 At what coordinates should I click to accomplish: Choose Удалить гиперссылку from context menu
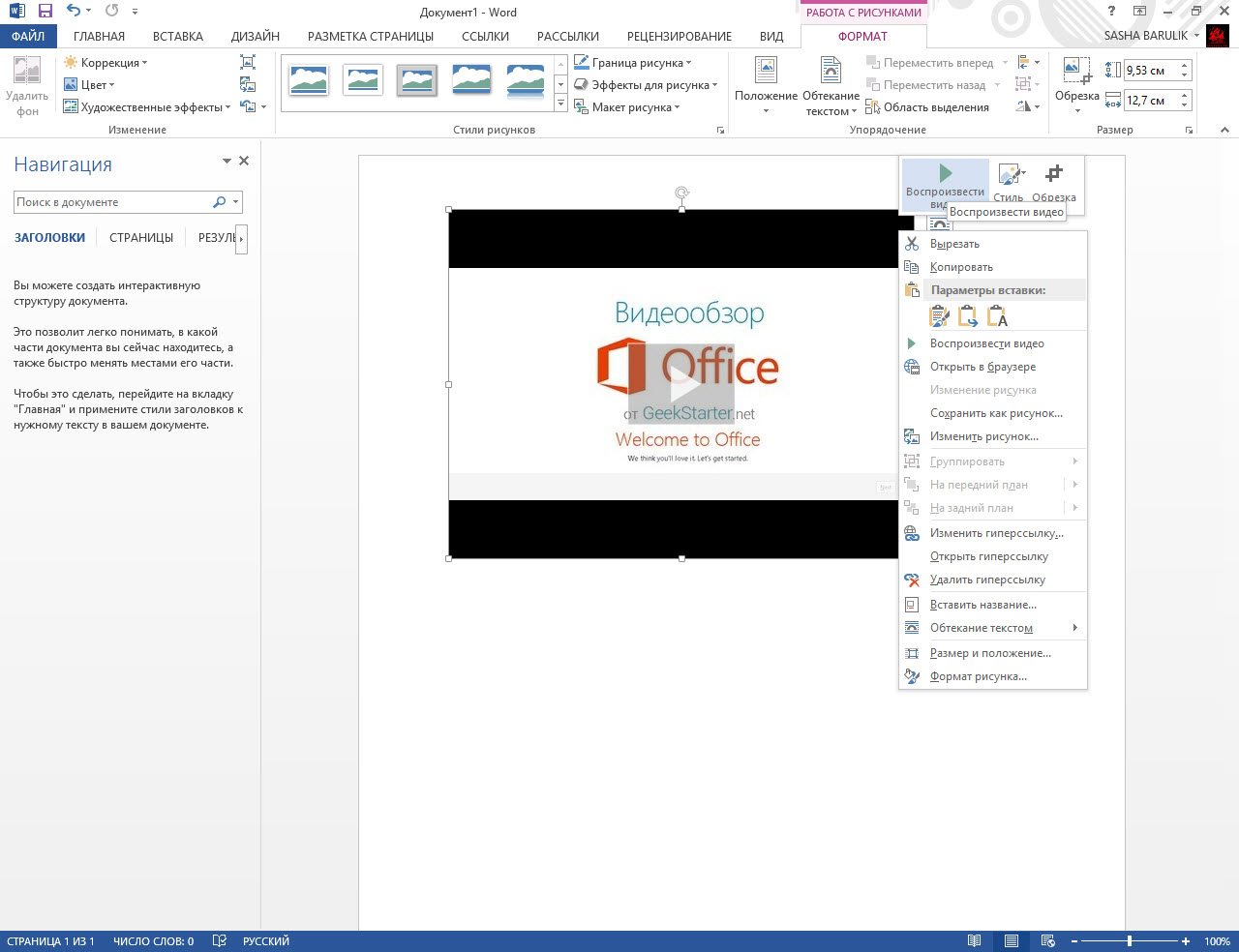993,580
